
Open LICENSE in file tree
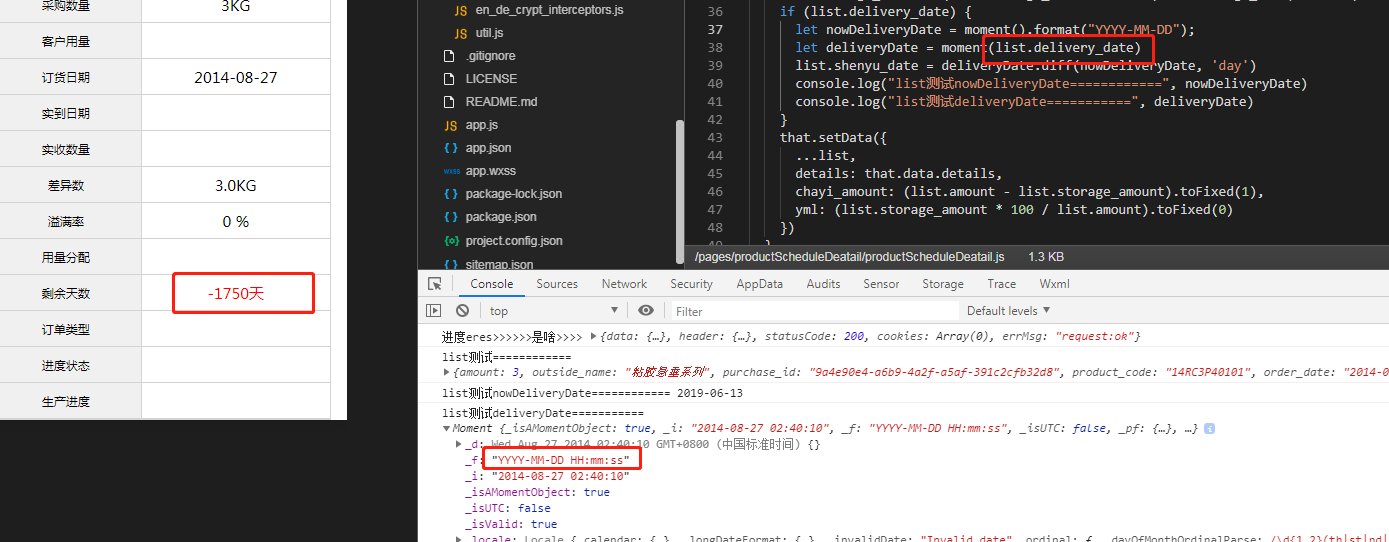tap(491, 79)
